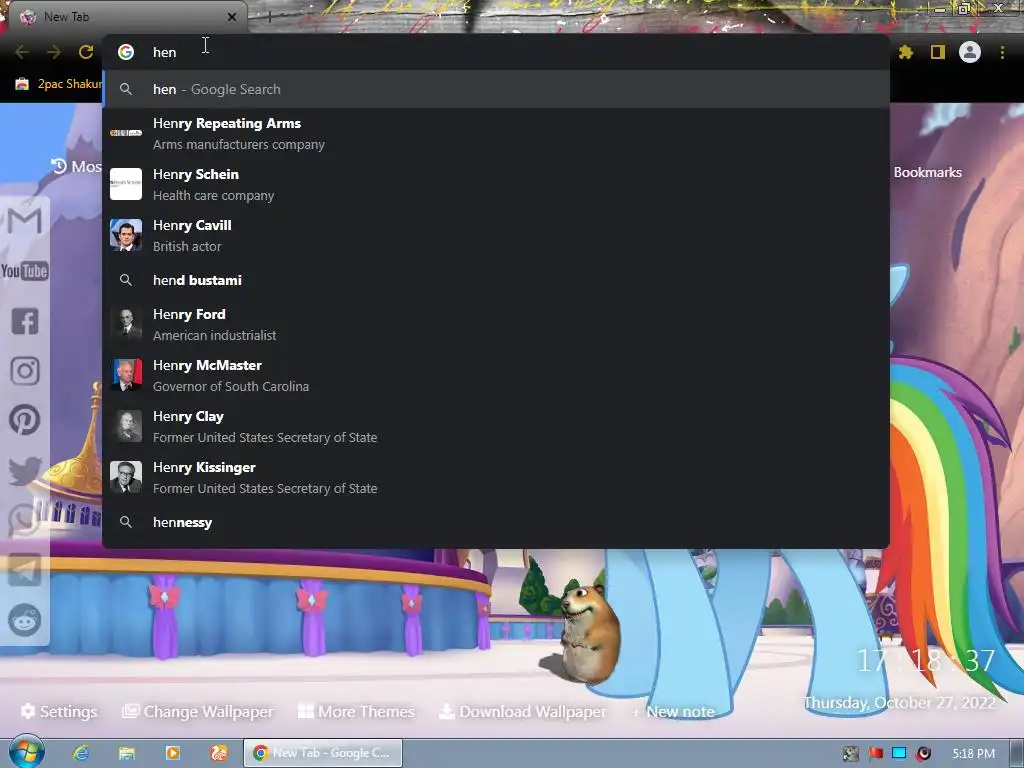1024x768 pixels.
Task: Click Change Wallpaper
Action: coord(198,711)
